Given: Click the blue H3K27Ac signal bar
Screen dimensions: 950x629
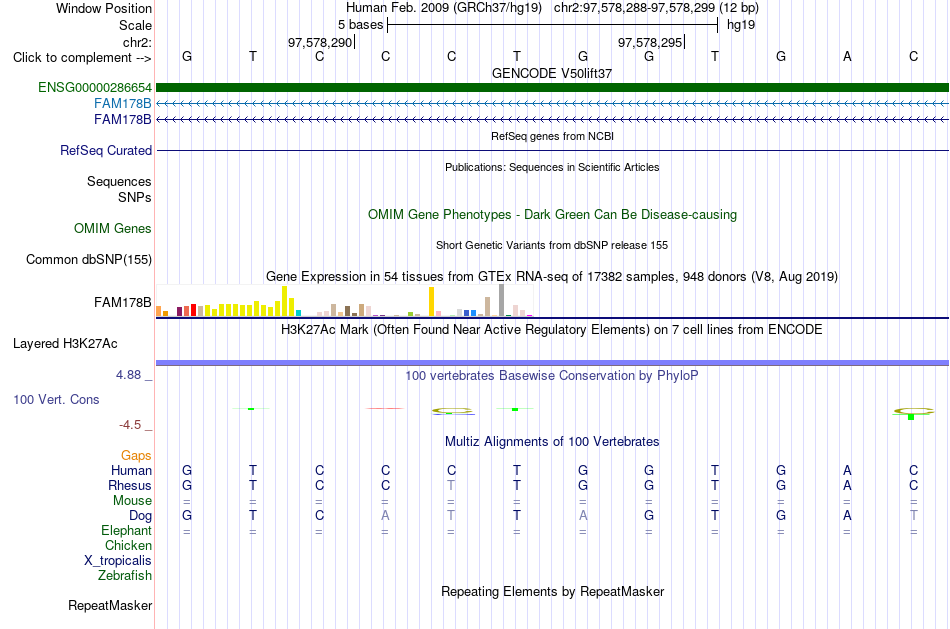Looking at the screenshot, I should [552, 363].
